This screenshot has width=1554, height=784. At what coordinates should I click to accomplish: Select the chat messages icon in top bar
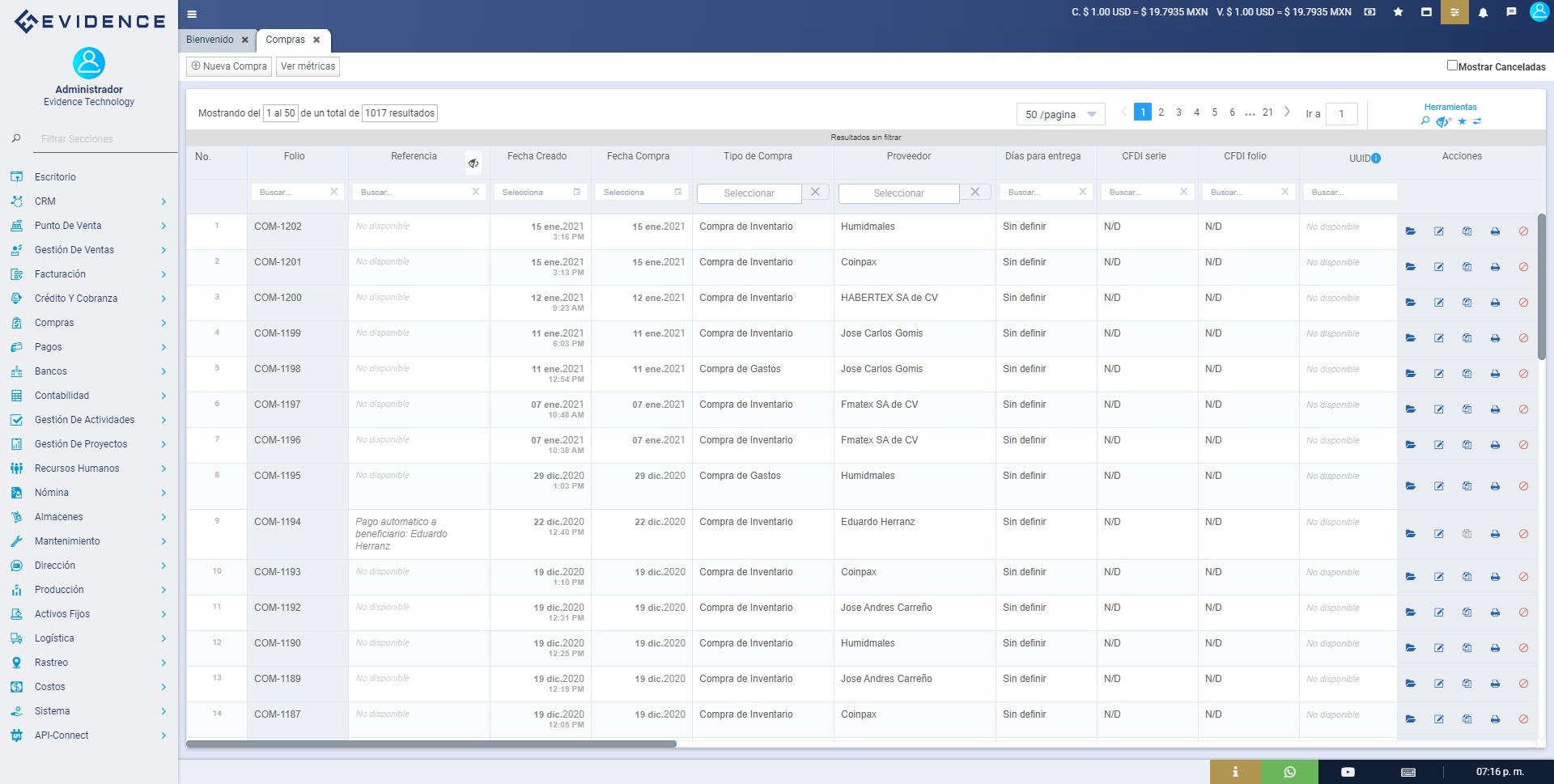1510,13
